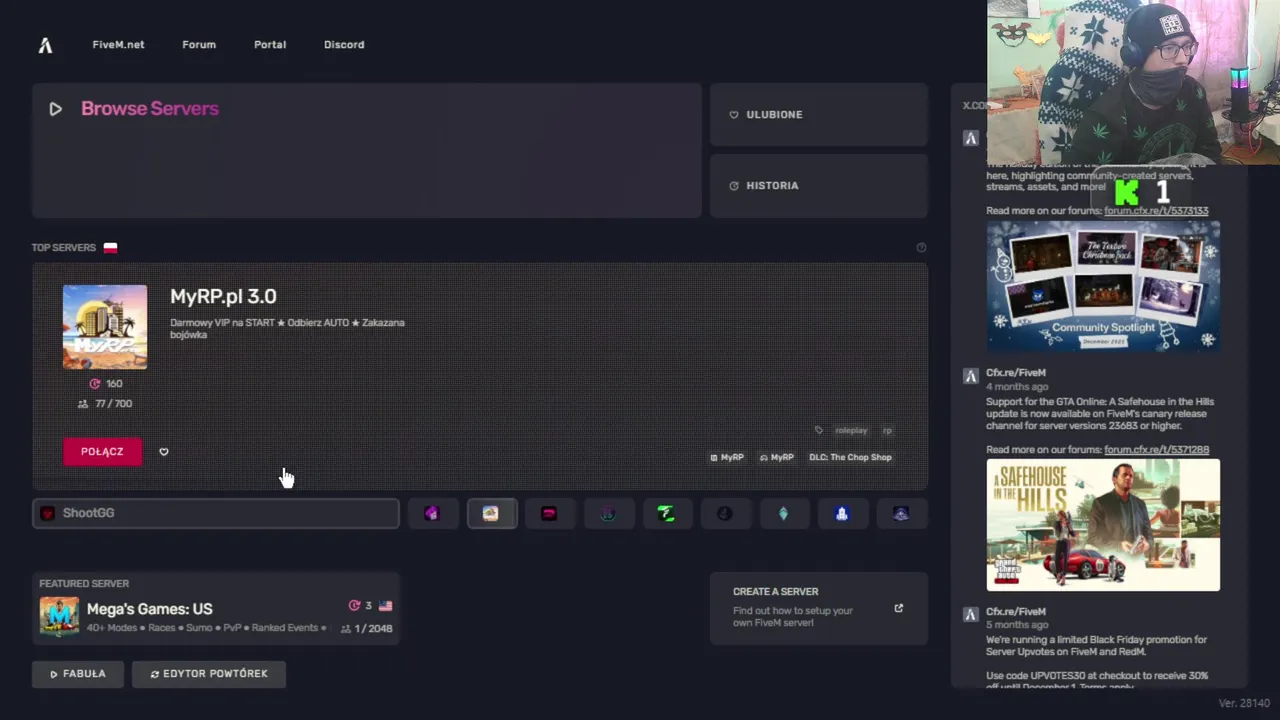Click Cfx logo avatar beside Safehouse post
Image resolution: width=1280 pixels, height=720 pixels.
pos(970,376)
